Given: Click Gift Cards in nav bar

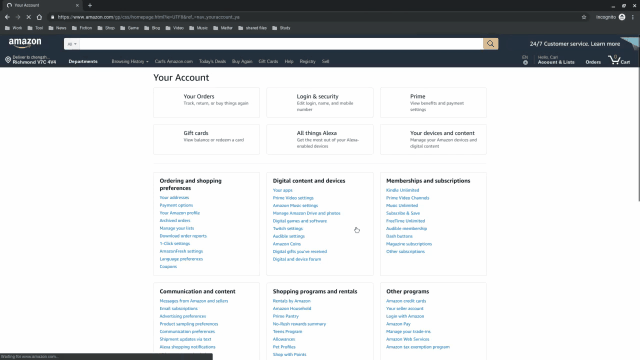Looking at the screenshot, I should pyautogui.click(x=268, y=62).
